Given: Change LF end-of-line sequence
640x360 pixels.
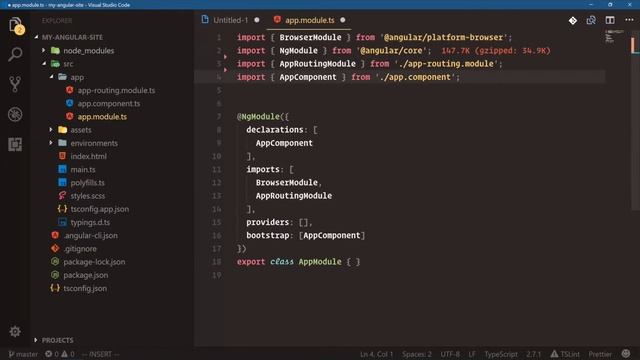Looking at the screenshot, I should coord(472,354).
